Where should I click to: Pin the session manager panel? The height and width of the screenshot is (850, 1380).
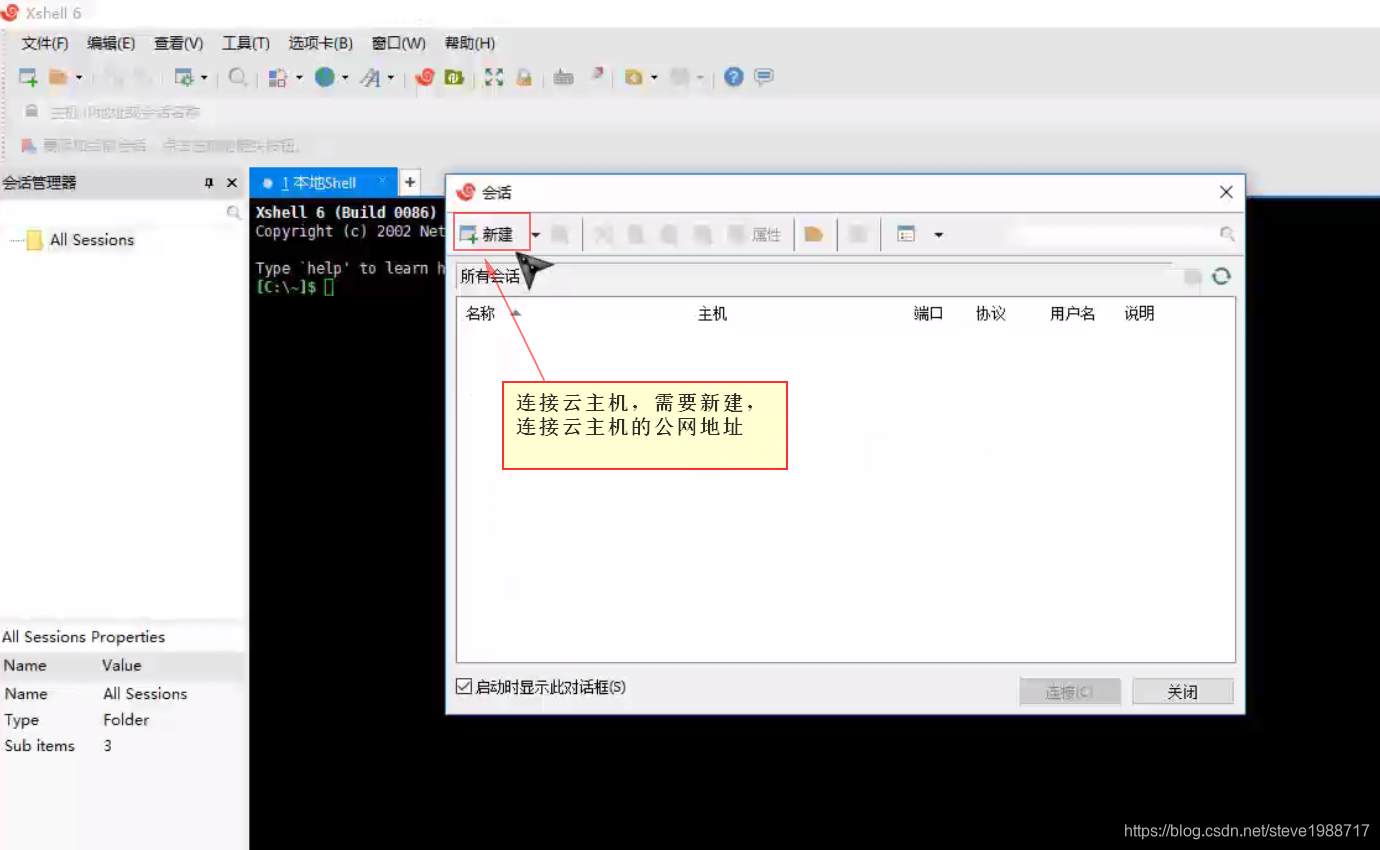(x=209, y=183)
